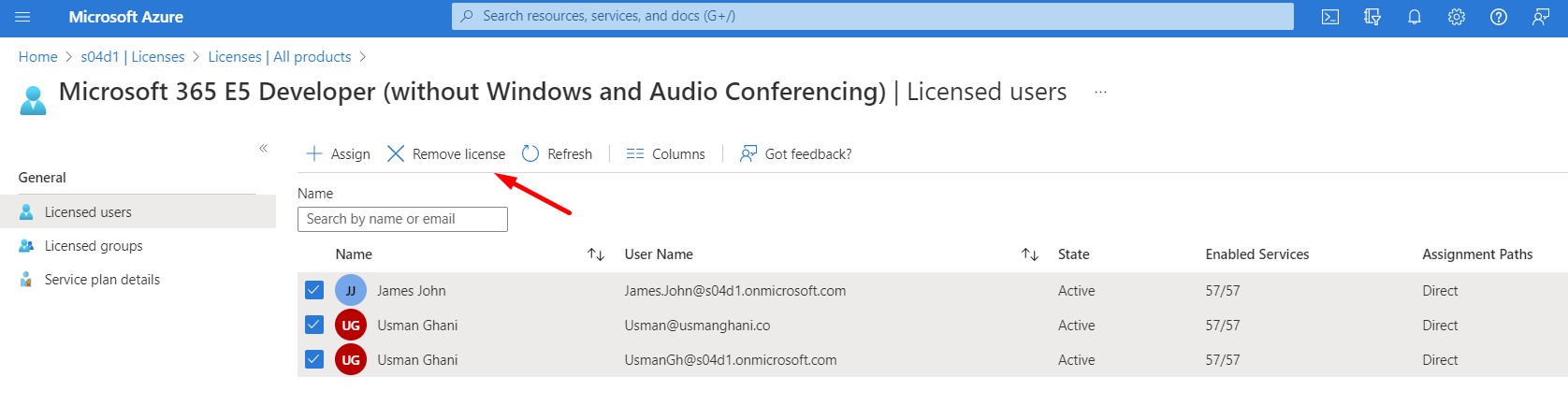Screen dimensions: 1568x406
Task: Click the Refresh circular arrow icon
Action: coord(530,153)
